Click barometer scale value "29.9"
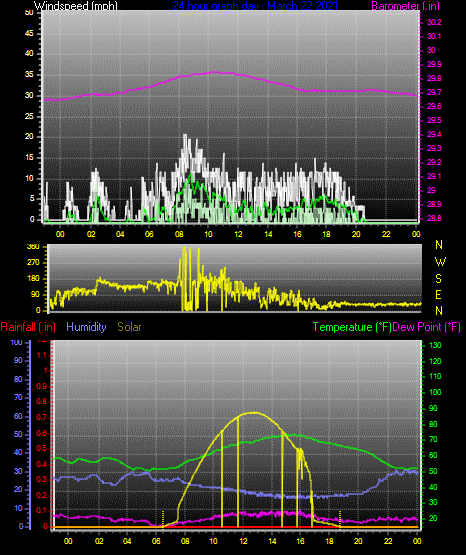466x555 pixels. 434,64
